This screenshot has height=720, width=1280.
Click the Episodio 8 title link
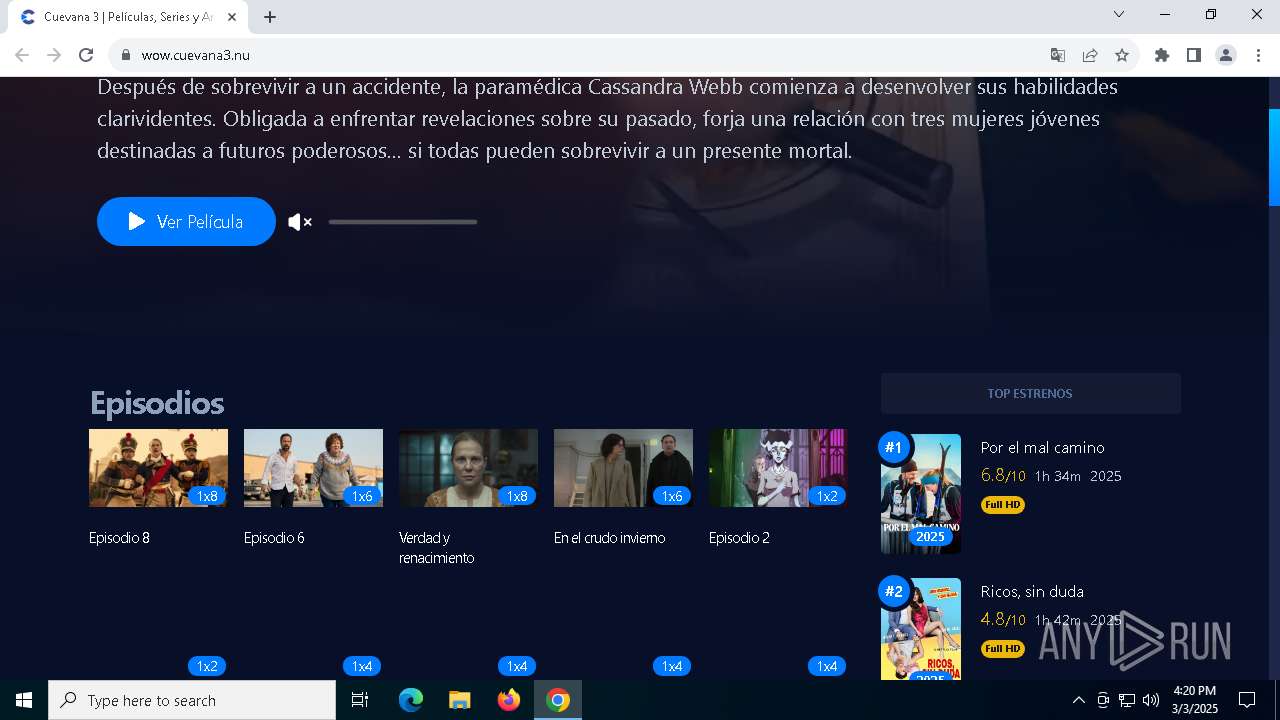click(x=119, y=538)
